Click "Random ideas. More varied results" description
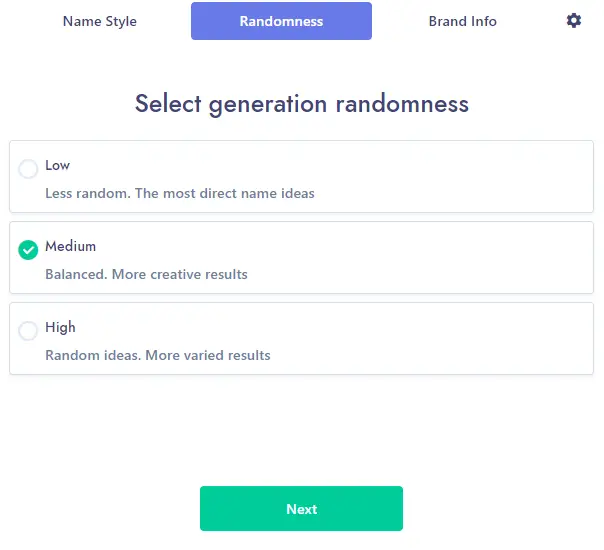604x550 pixels. pyautogui.click(x=158, y=355)
